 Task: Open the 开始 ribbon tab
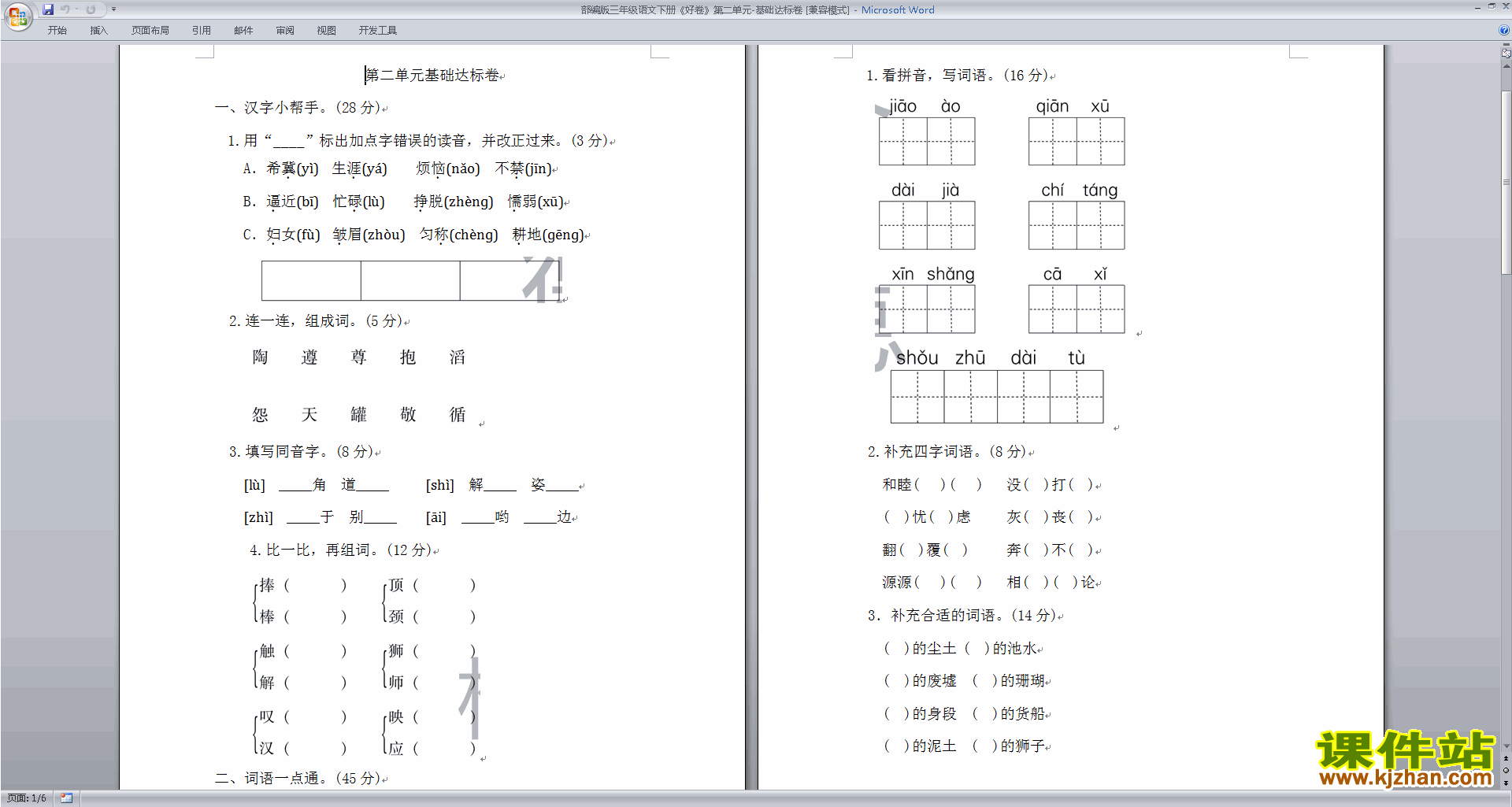pos(57,31)
